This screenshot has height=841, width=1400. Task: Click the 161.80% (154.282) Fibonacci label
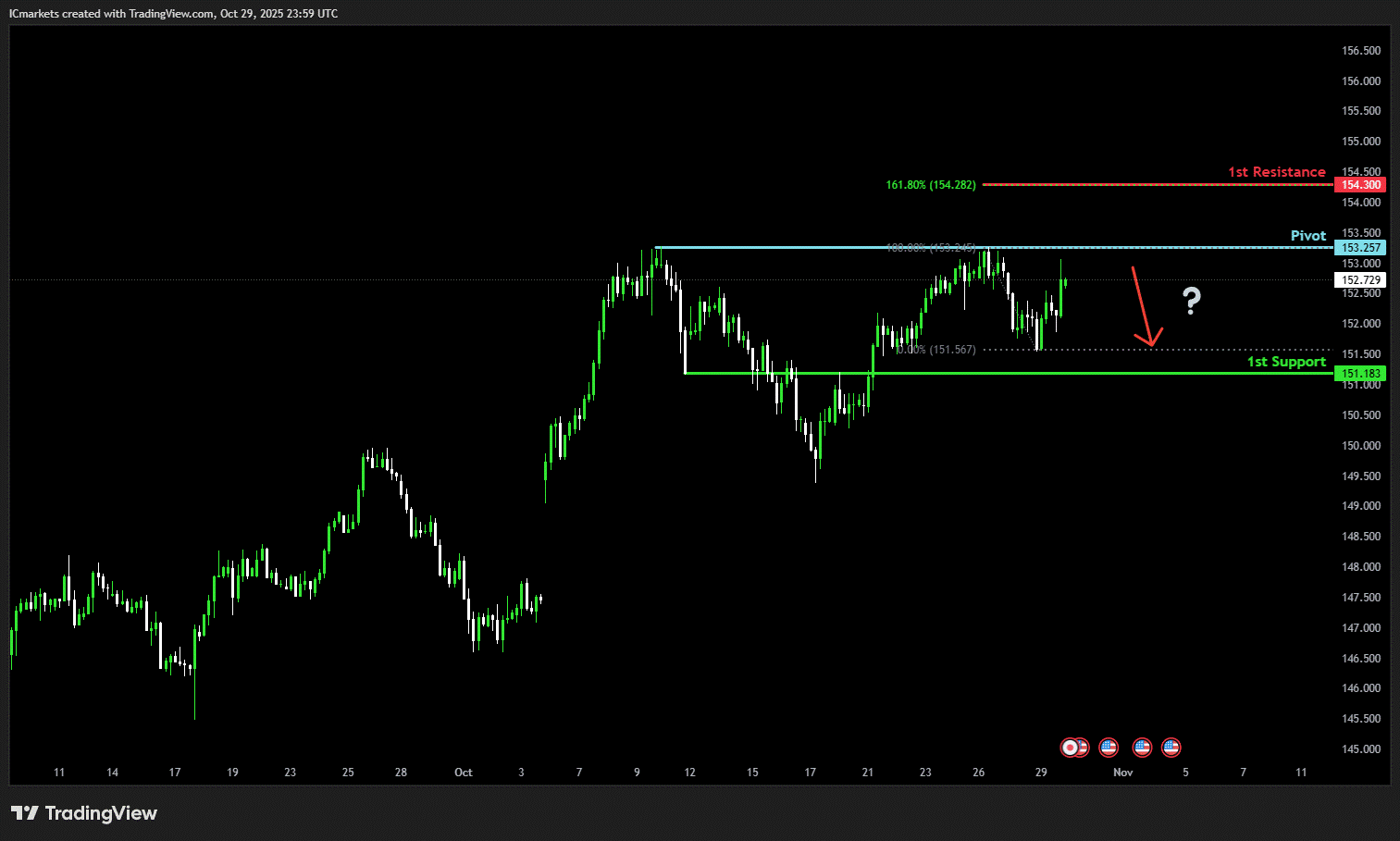(930, 185)
